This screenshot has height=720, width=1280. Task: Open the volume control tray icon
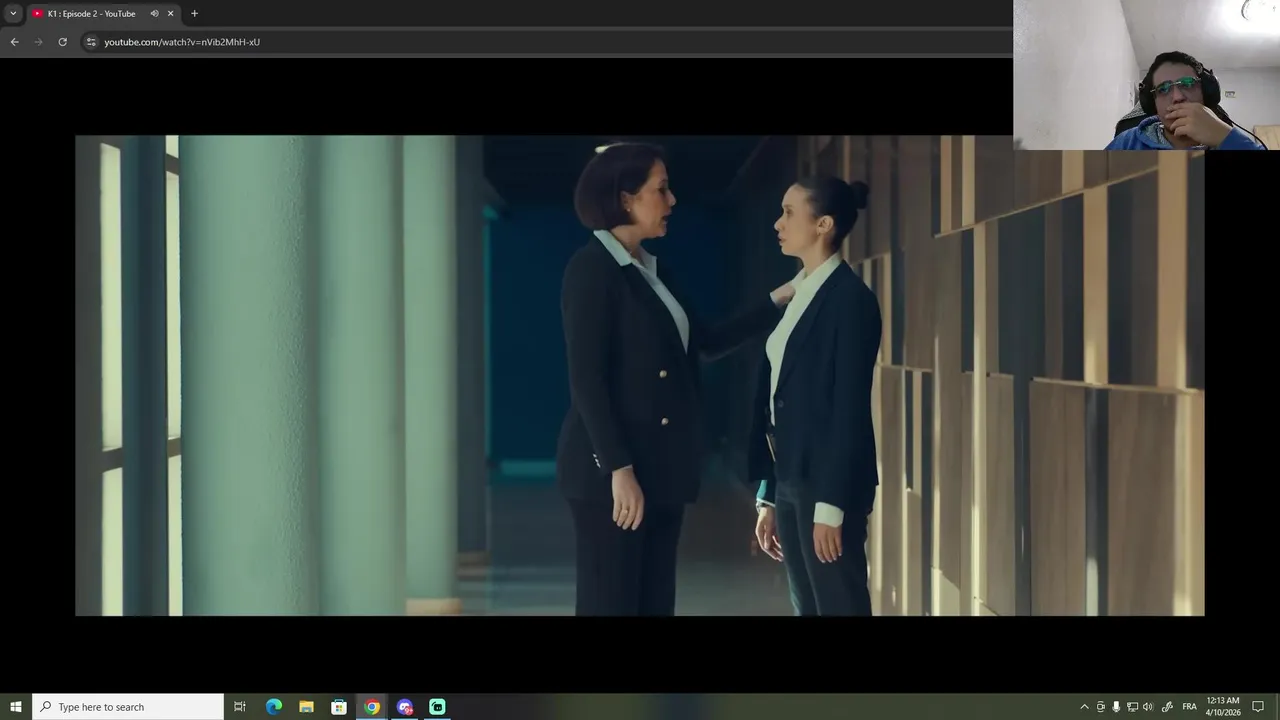[x=1148, y=707]
